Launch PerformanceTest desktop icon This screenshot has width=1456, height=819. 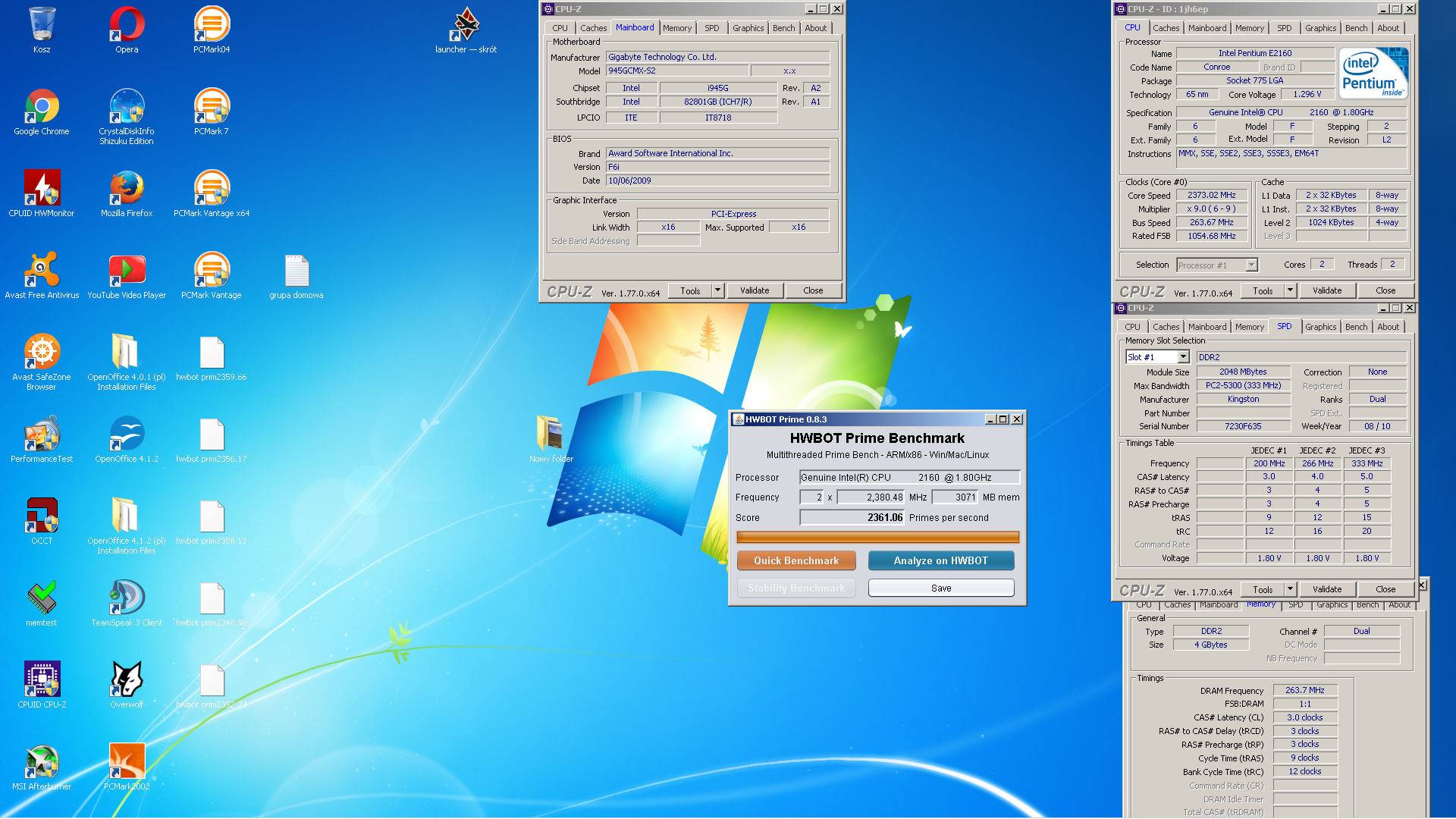tap(42, 440)
